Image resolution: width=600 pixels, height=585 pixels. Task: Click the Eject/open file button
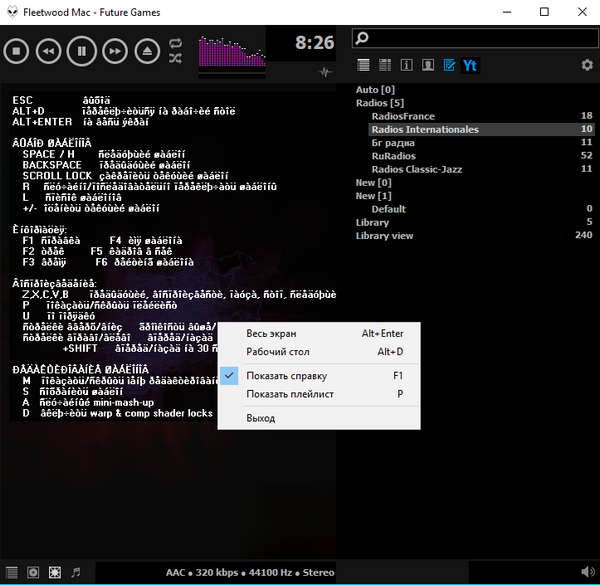pyautogui.click(x=148, y=50)
